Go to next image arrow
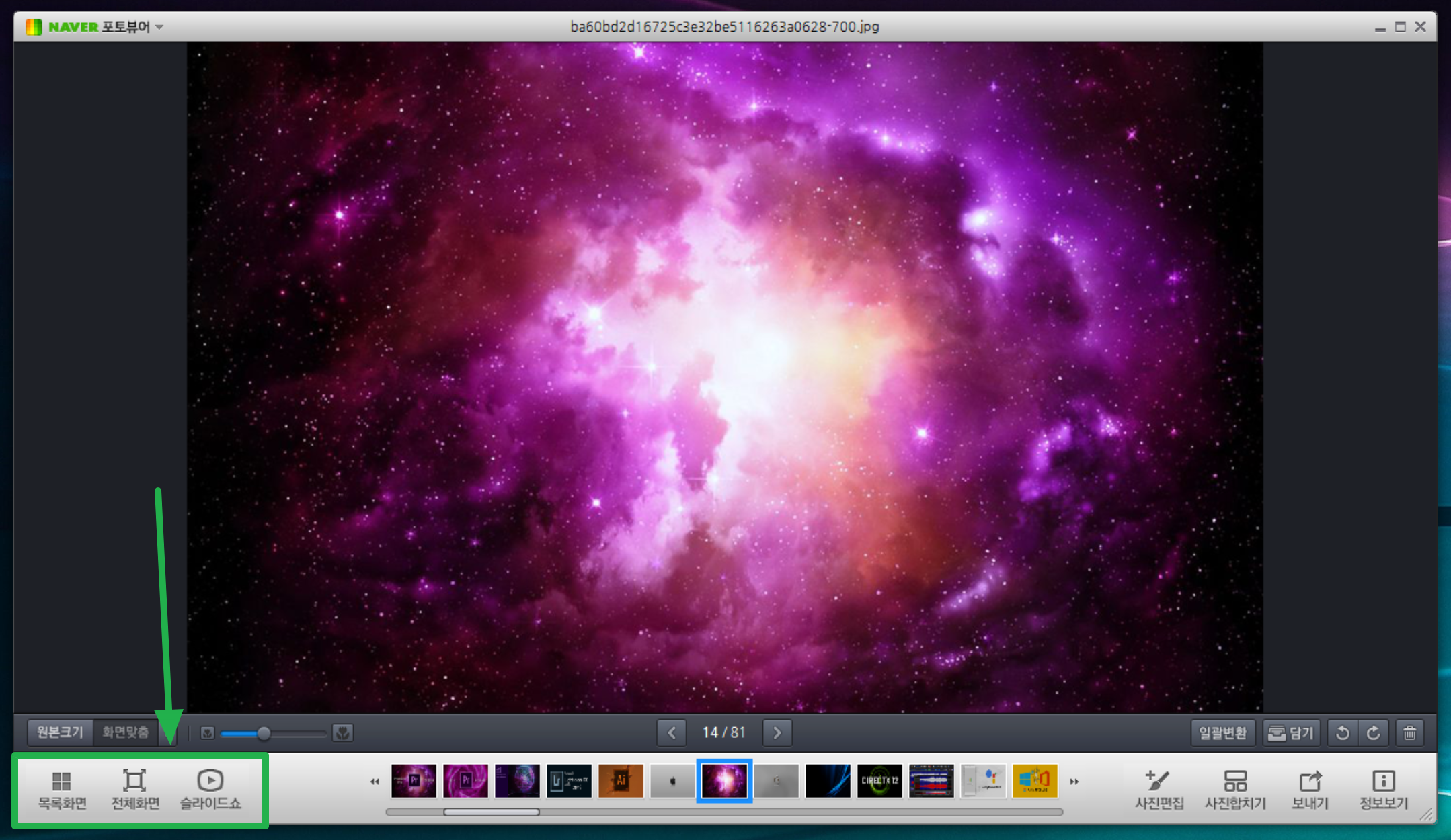This screenshot has width=1451, height=840. pos(777,732)
